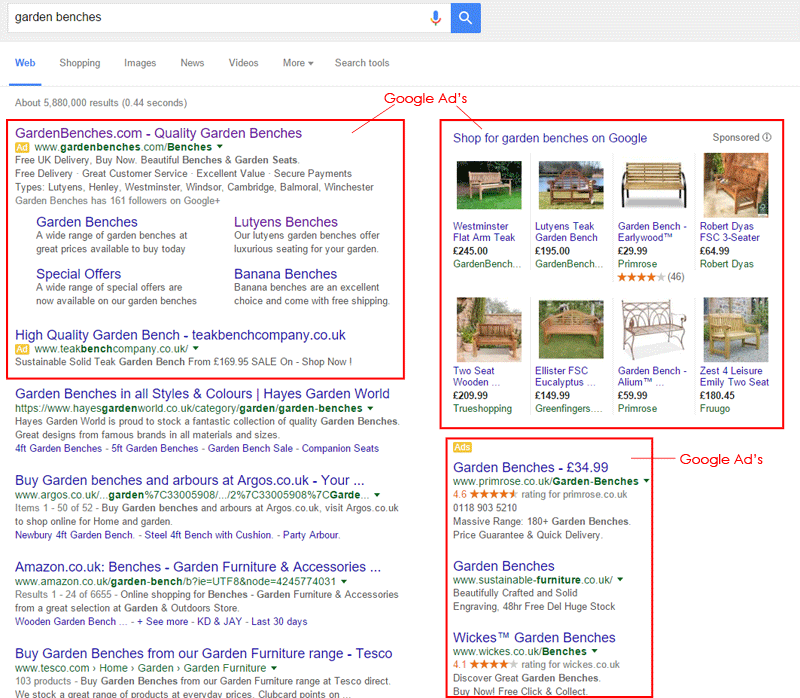Screen dimensions: 800x698
Task: Open Westminster Flat Arm Teak product link
Action: [x=484, y=232]
